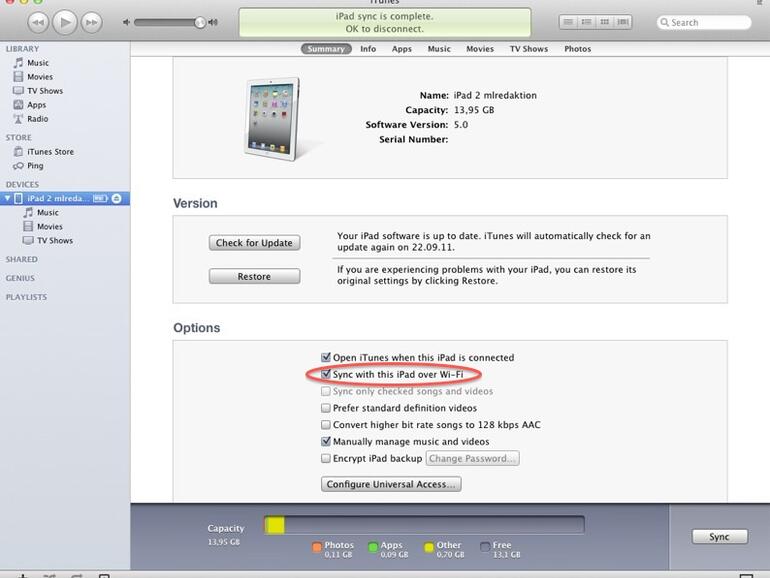The image size is (770, 578).
Task: Adjust the volume slider knob
Action: click(x=199, y=22)
